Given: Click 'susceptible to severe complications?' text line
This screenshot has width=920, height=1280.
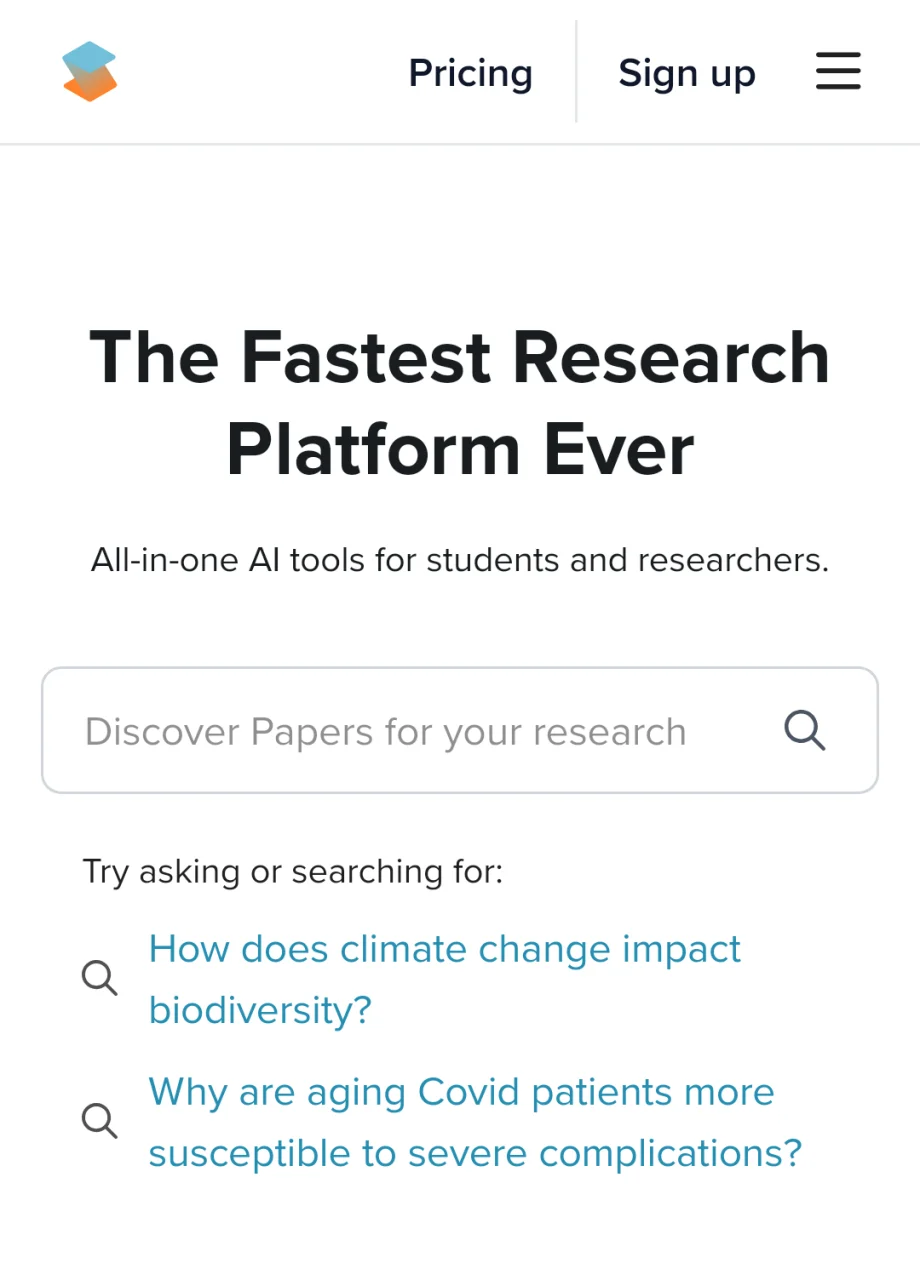Looking at the screenshot, I should click(475, 1153).
